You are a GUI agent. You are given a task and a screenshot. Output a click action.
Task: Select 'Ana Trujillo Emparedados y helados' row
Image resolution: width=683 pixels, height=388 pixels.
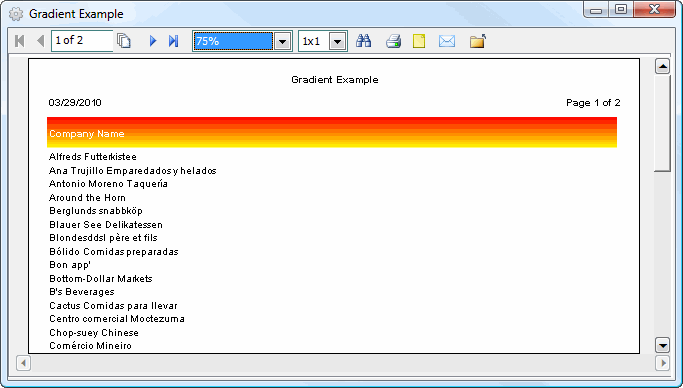pyautogui.click(x=132, y=171)
